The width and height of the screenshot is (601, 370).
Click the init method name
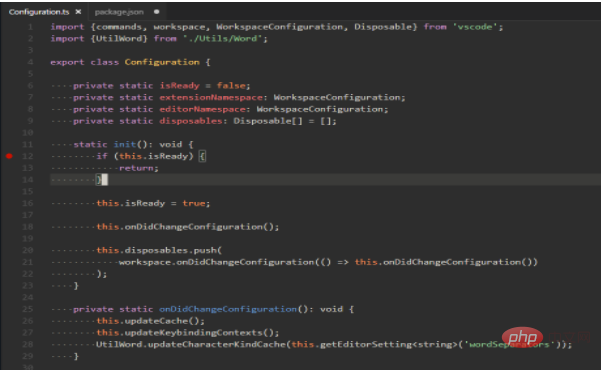125,145
